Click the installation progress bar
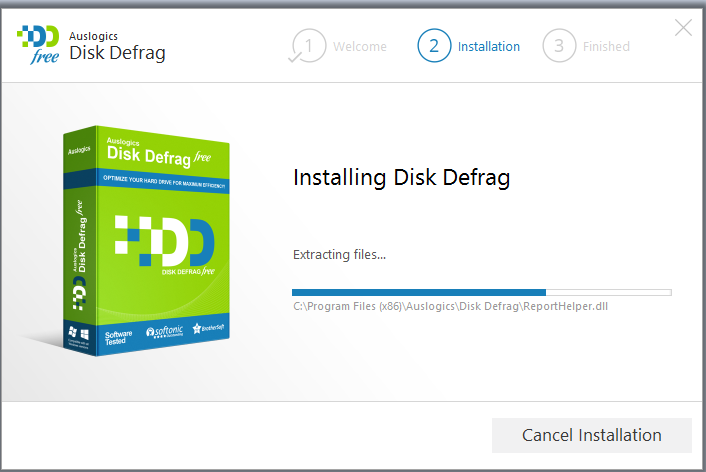The width and height of the screenshot is (706, 472). (481, 292)
